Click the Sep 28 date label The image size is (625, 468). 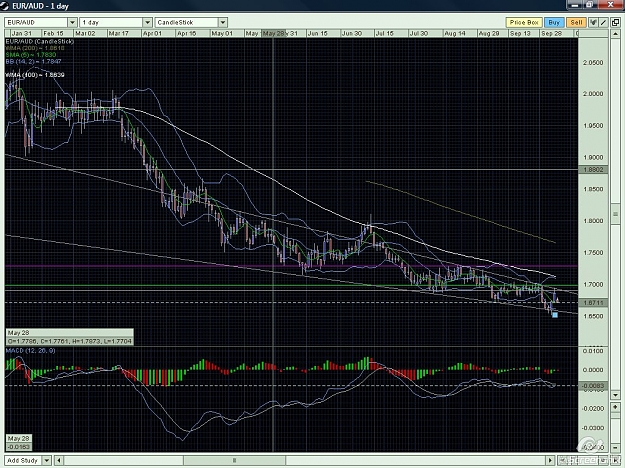pyautogui.click(x=551, y=33)
